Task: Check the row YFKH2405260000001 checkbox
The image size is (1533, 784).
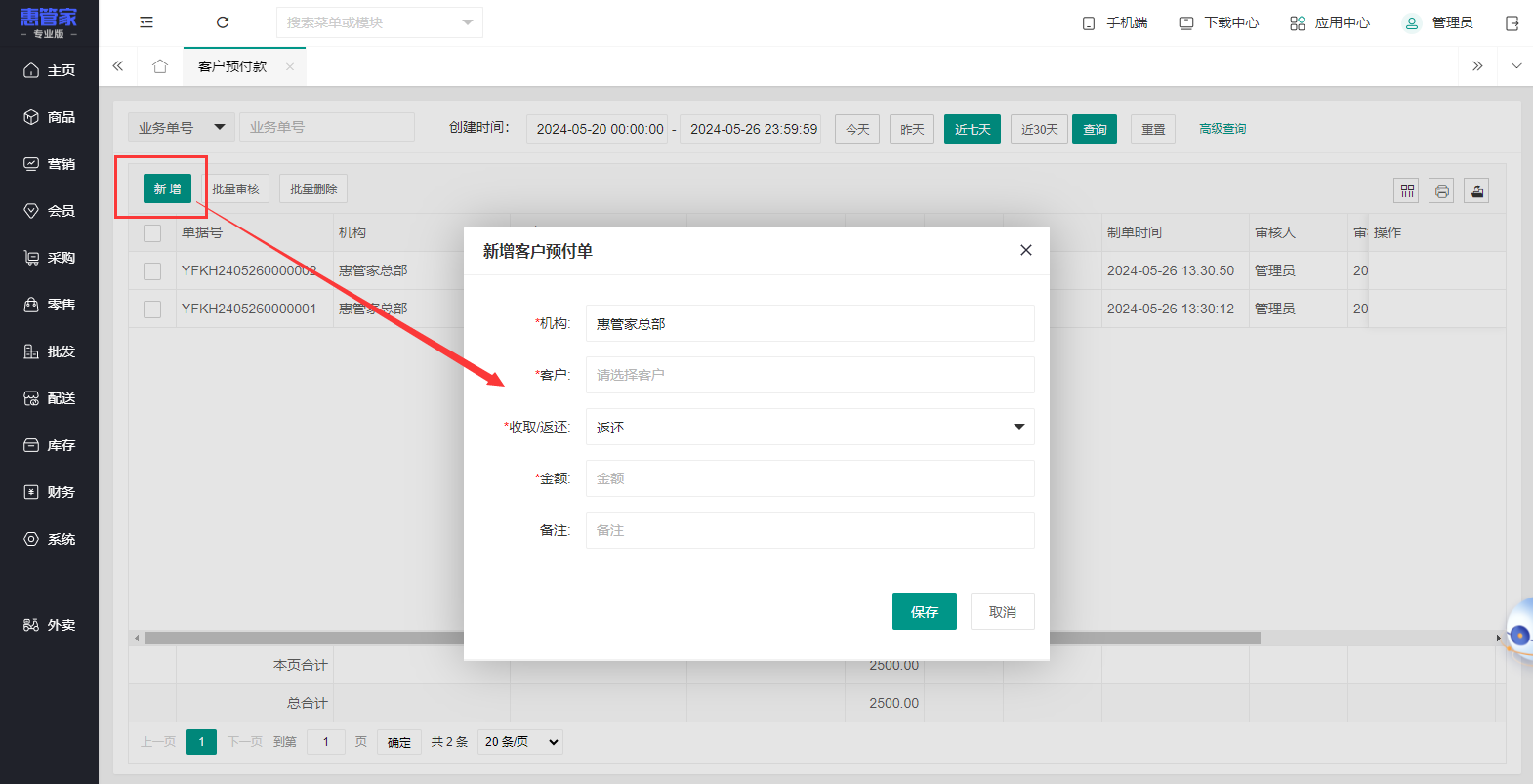Action: pos(152,309)
